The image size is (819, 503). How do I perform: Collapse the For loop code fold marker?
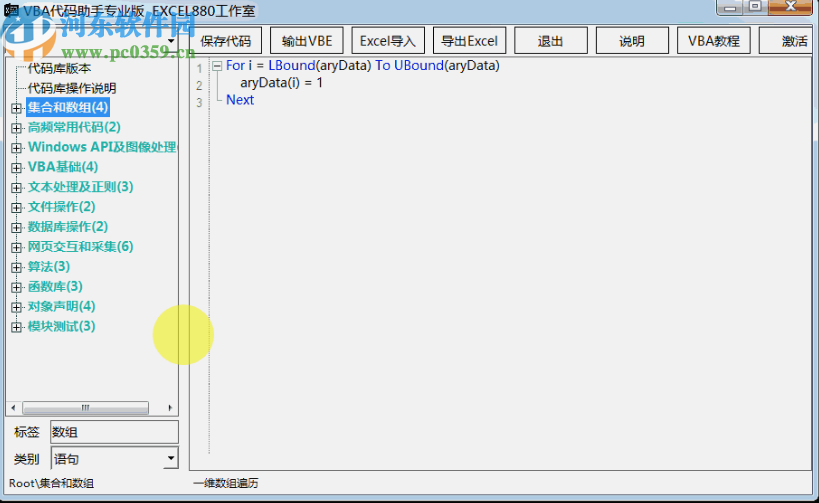click(217, 66)
